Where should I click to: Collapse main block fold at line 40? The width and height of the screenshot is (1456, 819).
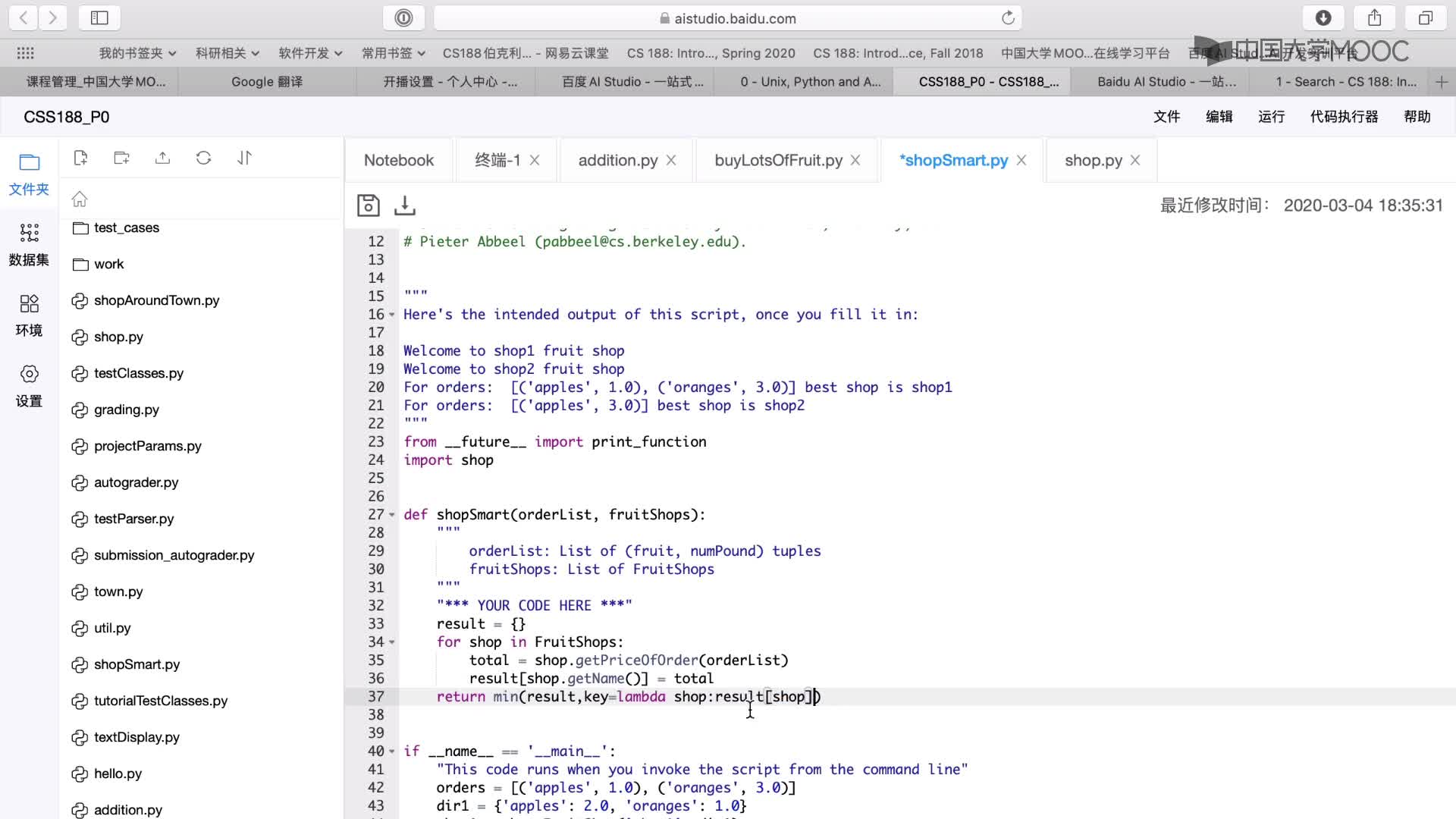click(392, 752)
